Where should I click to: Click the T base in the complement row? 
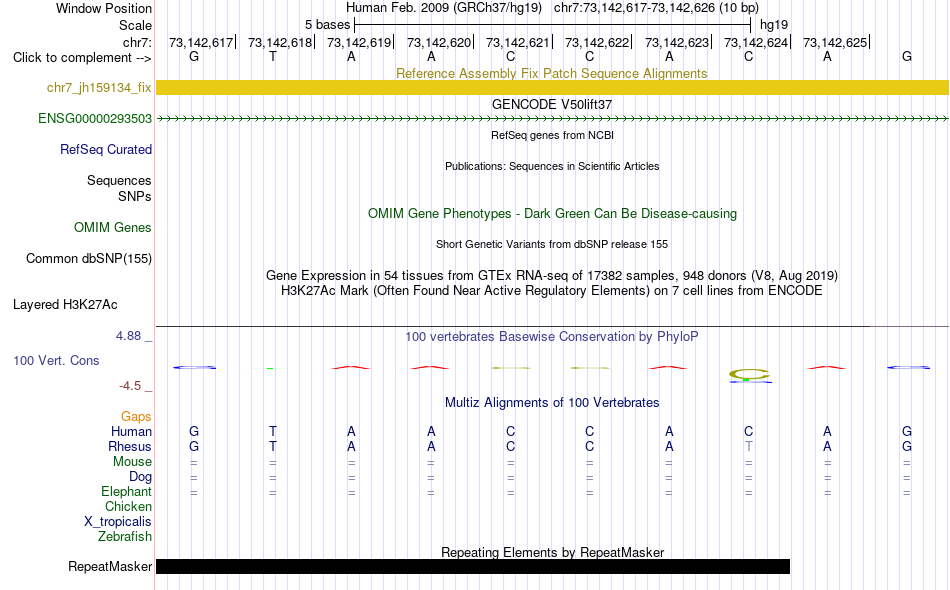point(273,57)
